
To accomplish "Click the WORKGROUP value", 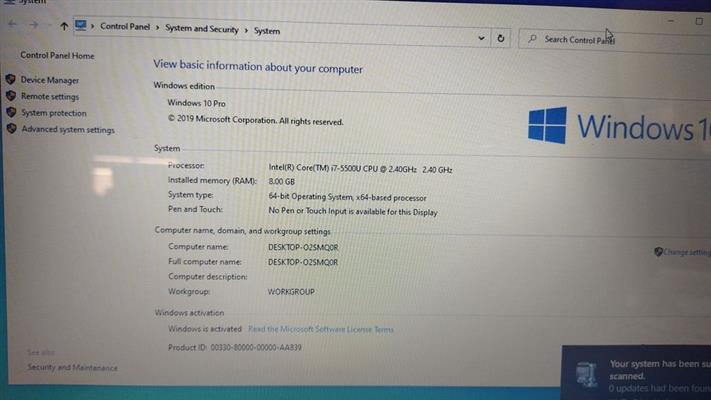I will click(x=291, y=292).
